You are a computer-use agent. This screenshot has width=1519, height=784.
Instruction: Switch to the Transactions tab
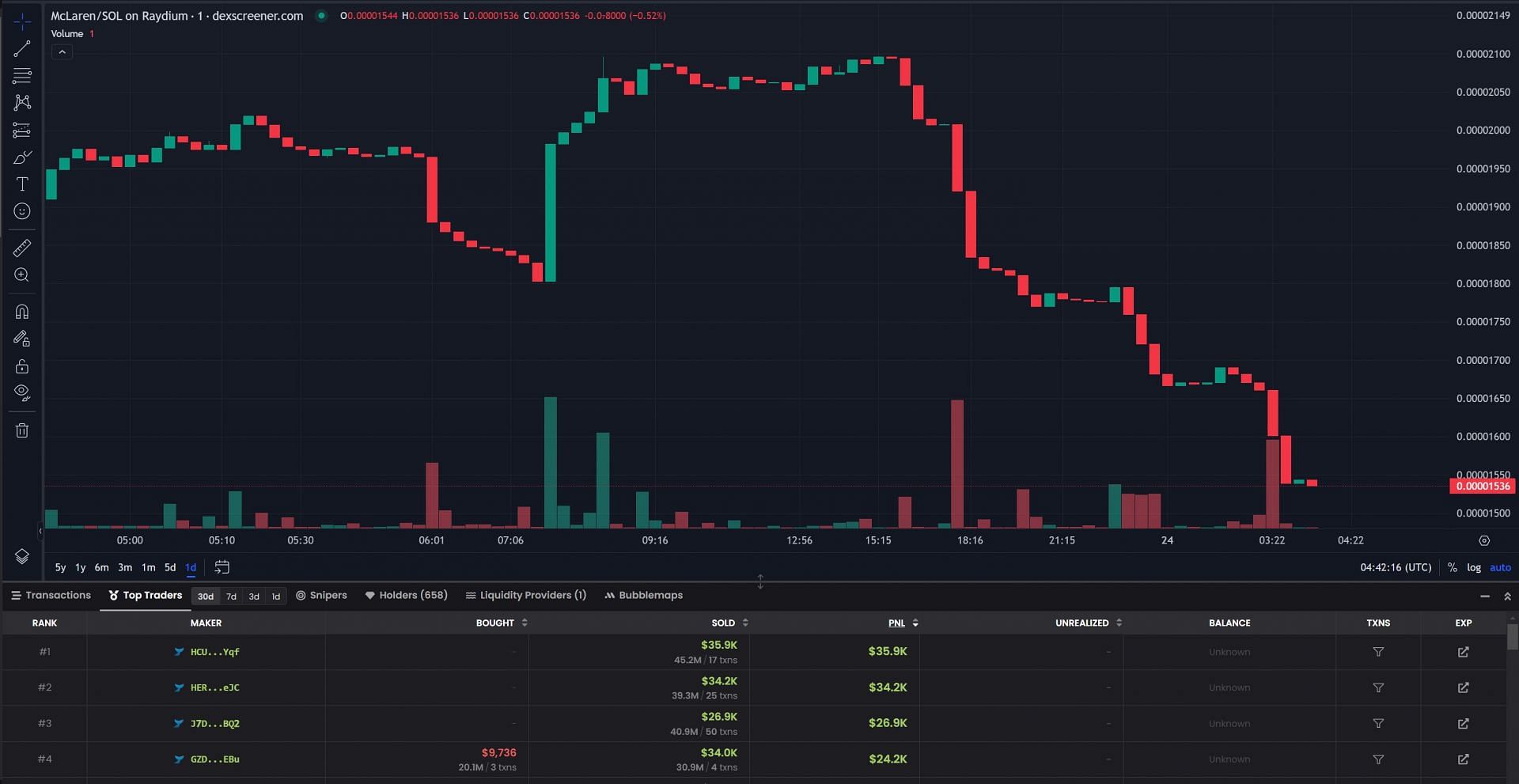pyautogui.click(x=51, y=595)
